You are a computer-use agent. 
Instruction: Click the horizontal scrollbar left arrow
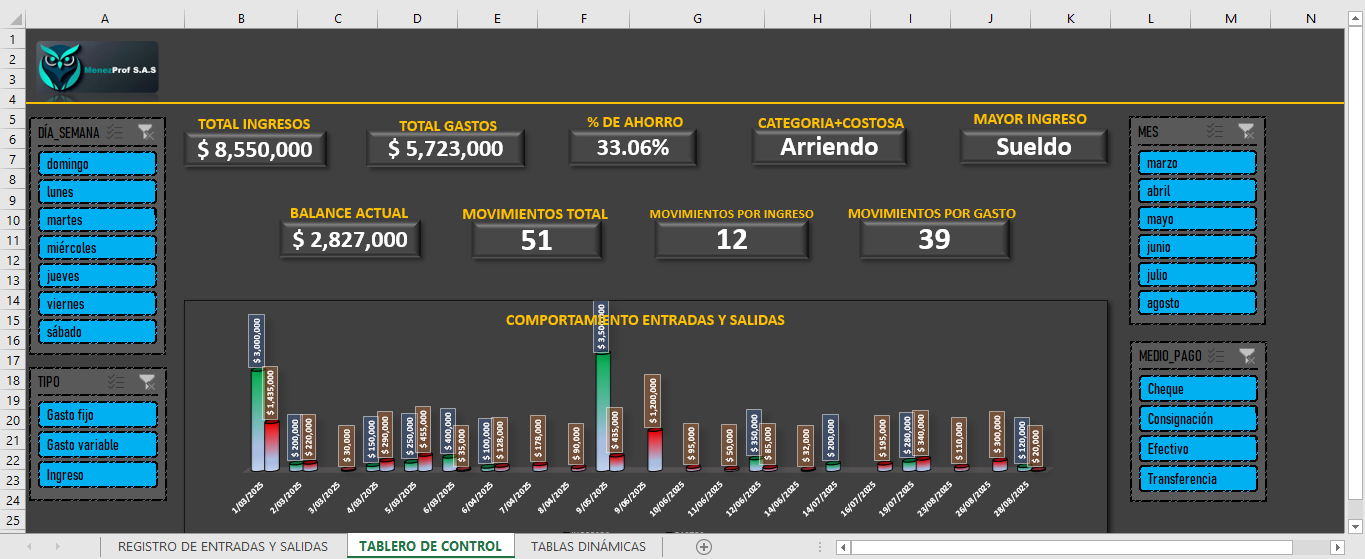point(844,547)
